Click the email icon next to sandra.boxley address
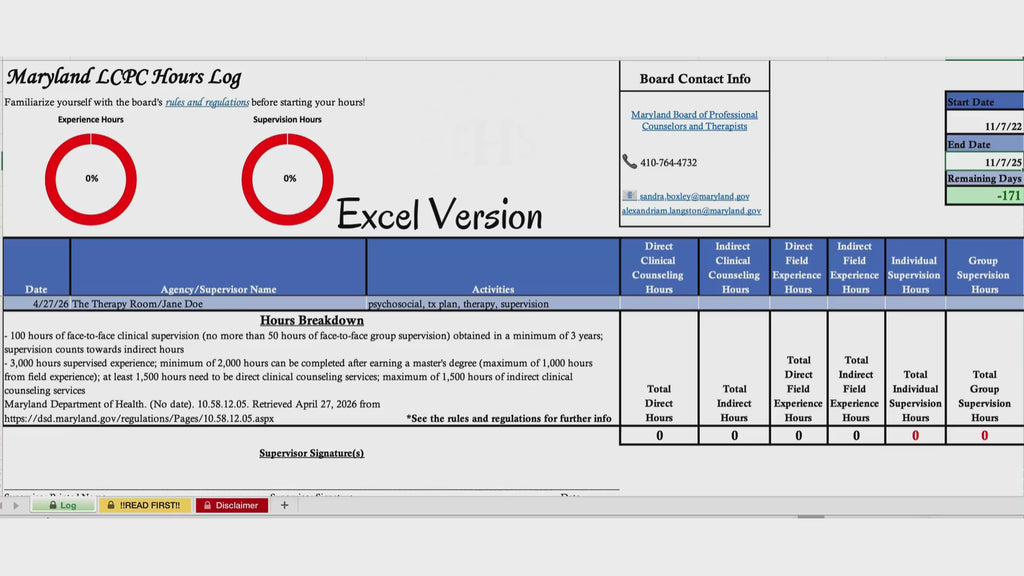This screenshot has height=576, width=1024. click(x=629, y=196)
